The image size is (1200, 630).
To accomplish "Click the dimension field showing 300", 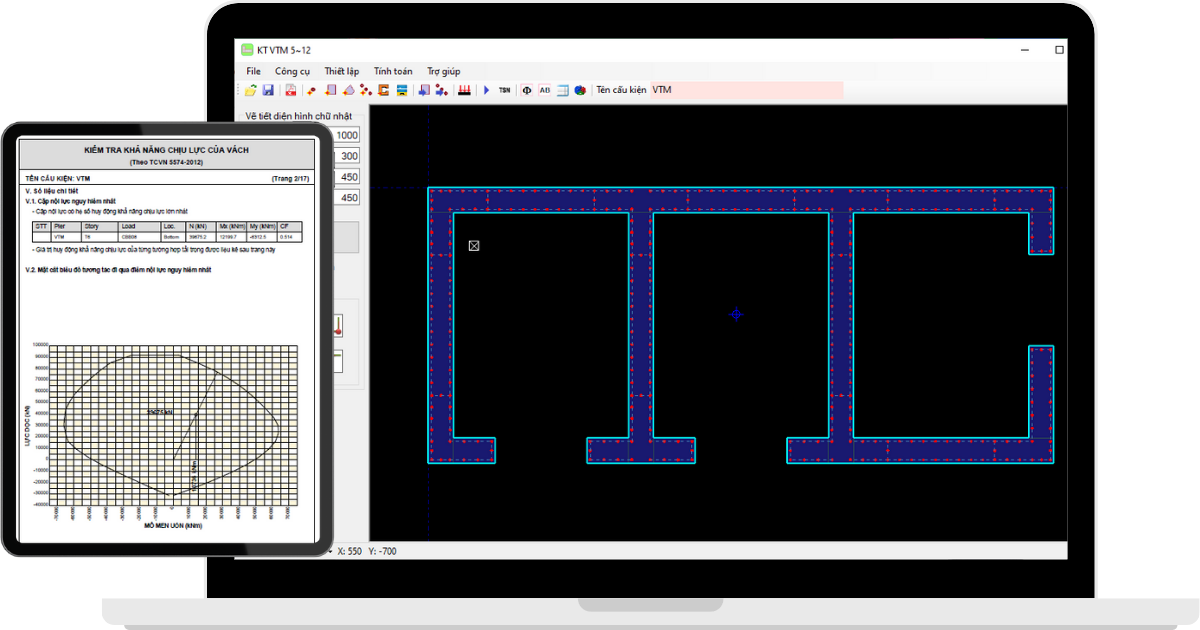I will (x=349, y=156).
